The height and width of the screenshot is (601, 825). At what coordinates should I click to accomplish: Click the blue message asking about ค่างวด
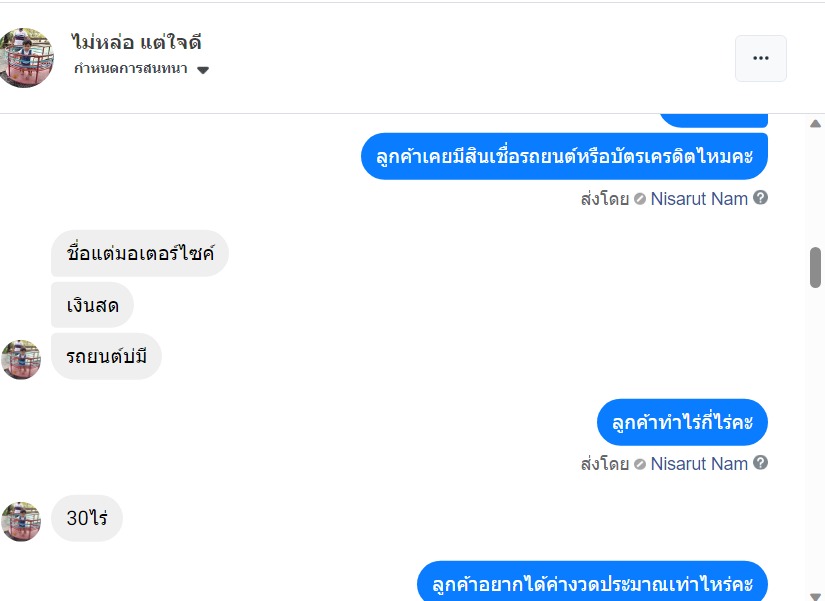click(592, 583)
